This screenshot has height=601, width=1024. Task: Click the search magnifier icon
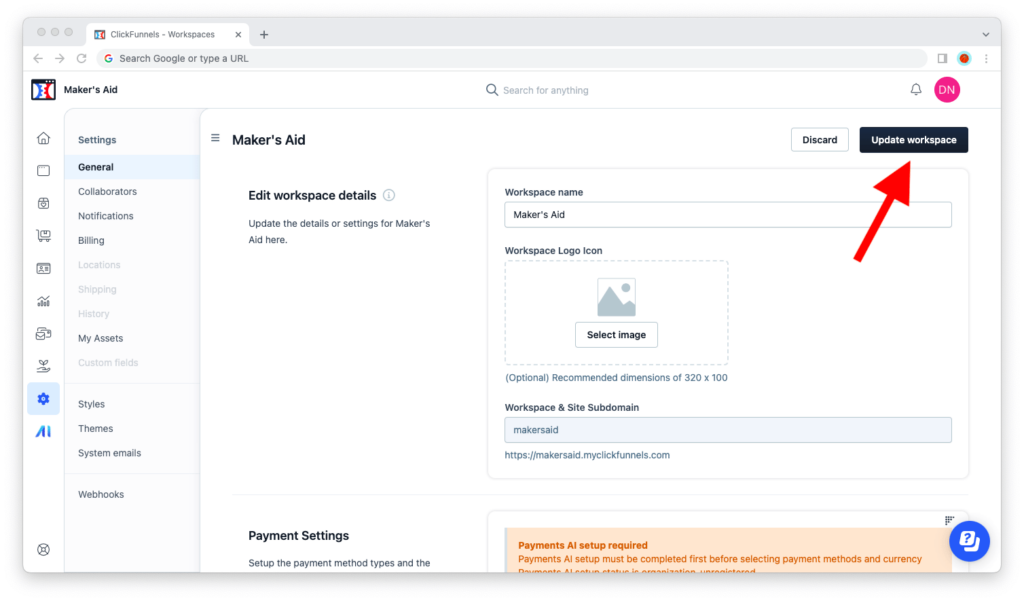492,89
